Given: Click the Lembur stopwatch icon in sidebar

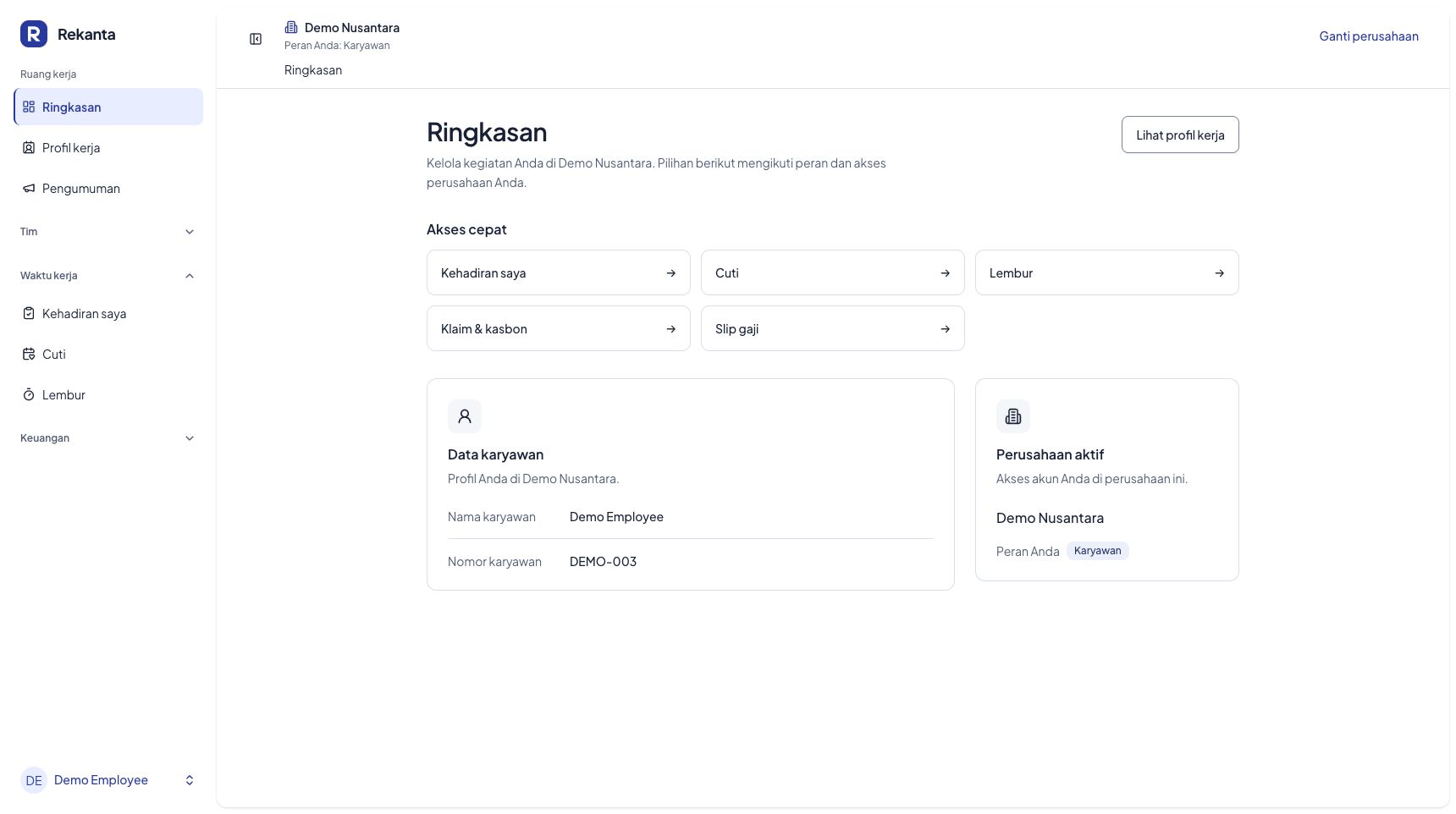Looking at the screenshot, I should [29, 394].
